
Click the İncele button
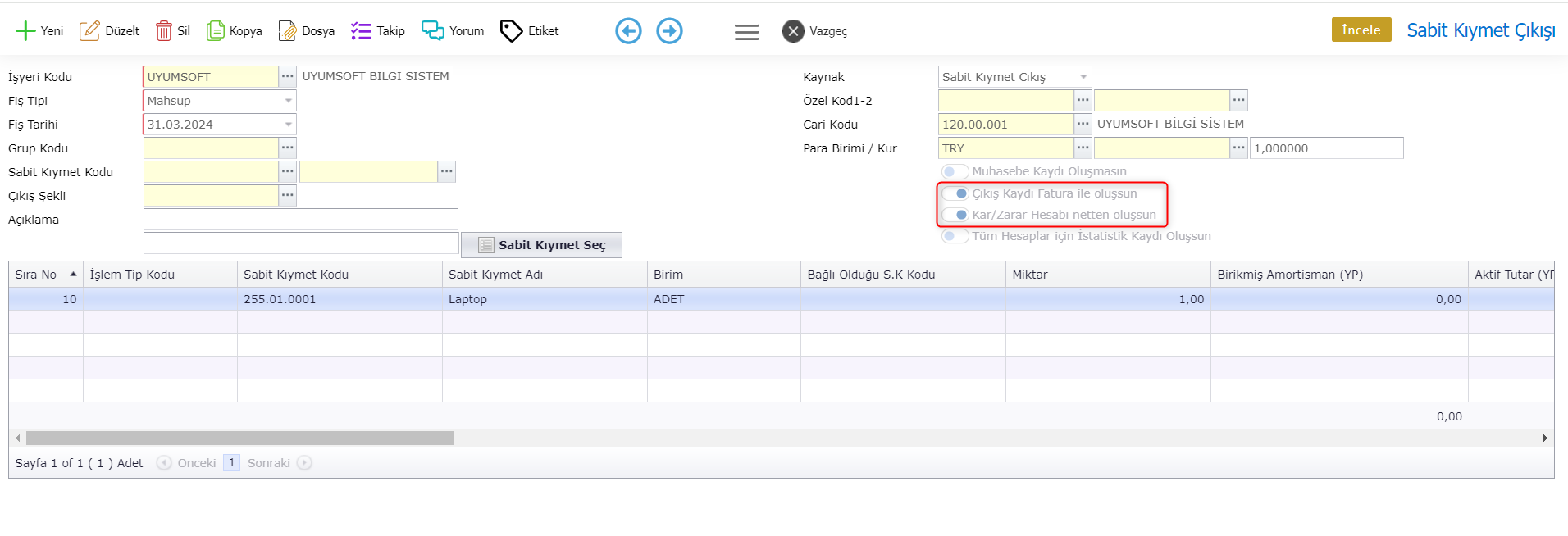click(x=1361, y=30)
